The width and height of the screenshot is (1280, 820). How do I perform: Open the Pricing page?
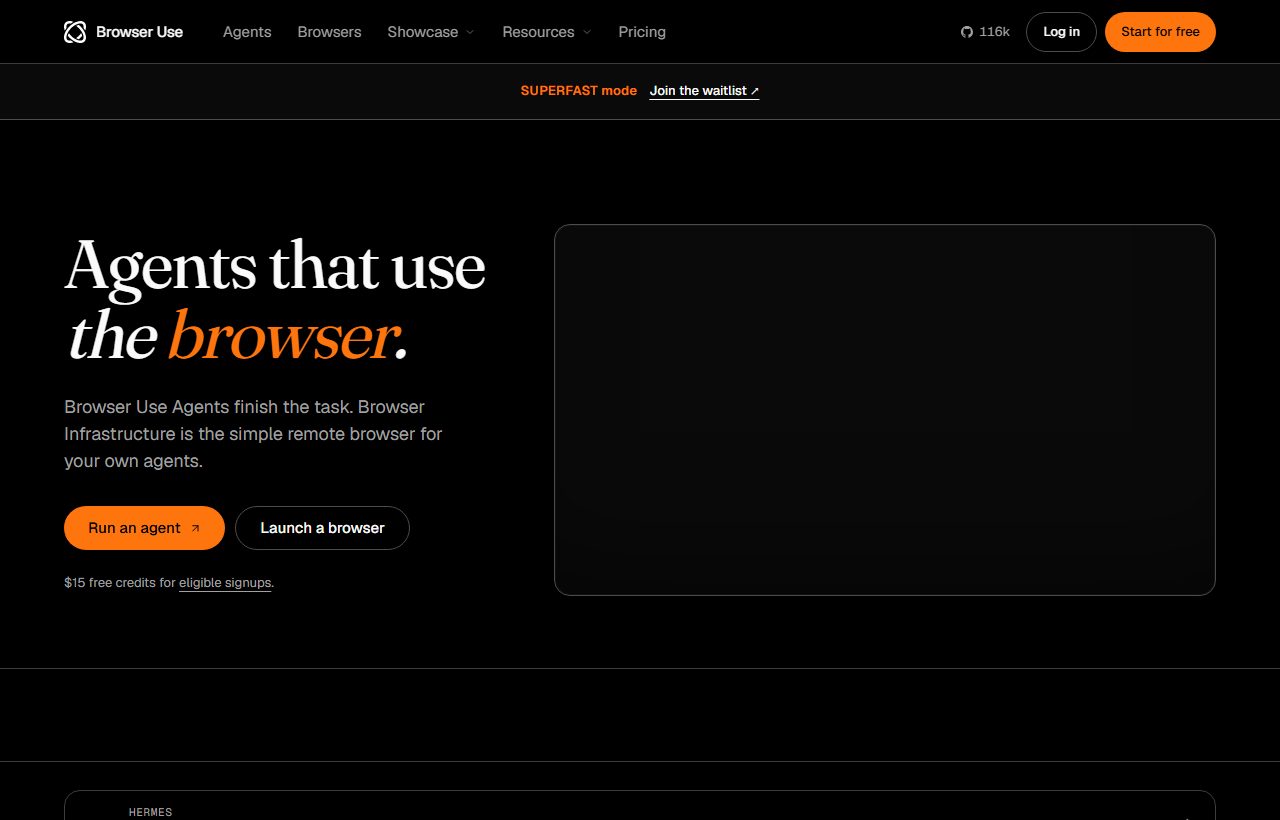tap(642, 32)
